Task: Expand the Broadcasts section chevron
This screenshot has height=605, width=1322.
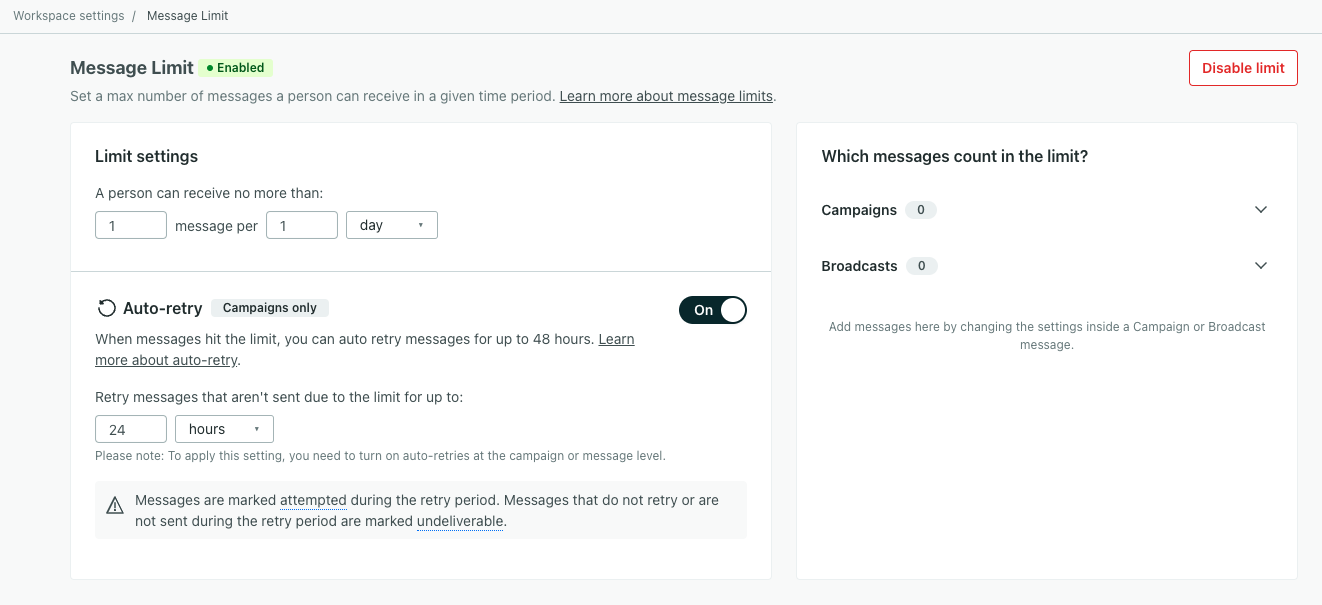Action: point(1261,266)
